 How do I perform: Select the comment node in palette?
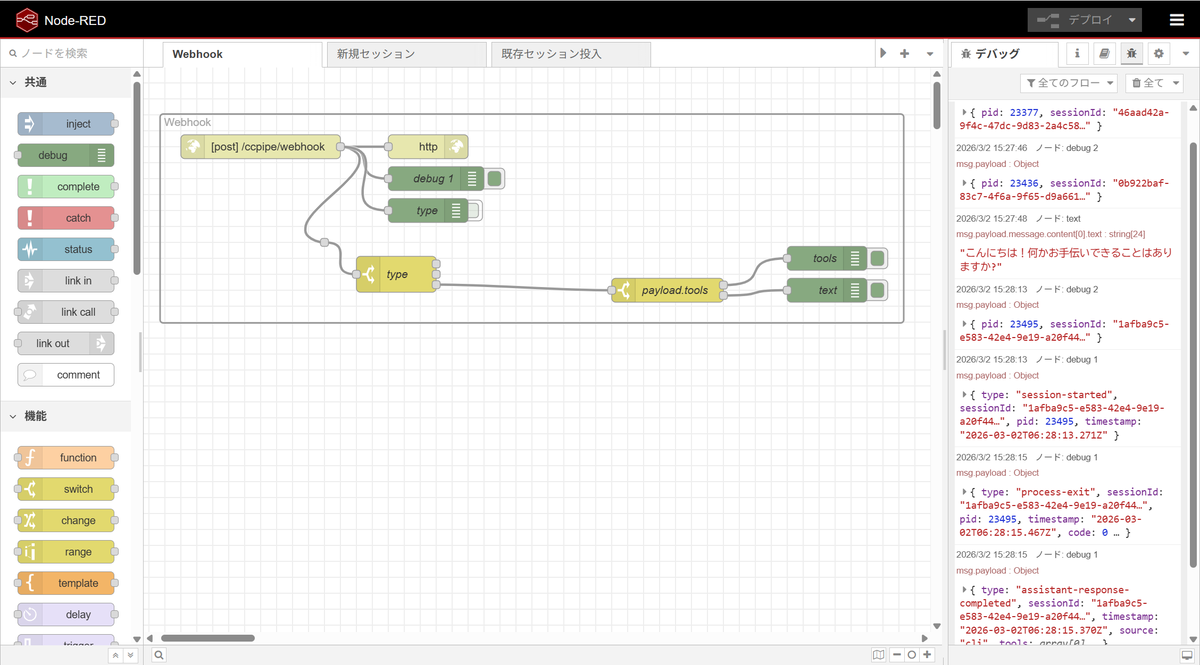(66, 375)
